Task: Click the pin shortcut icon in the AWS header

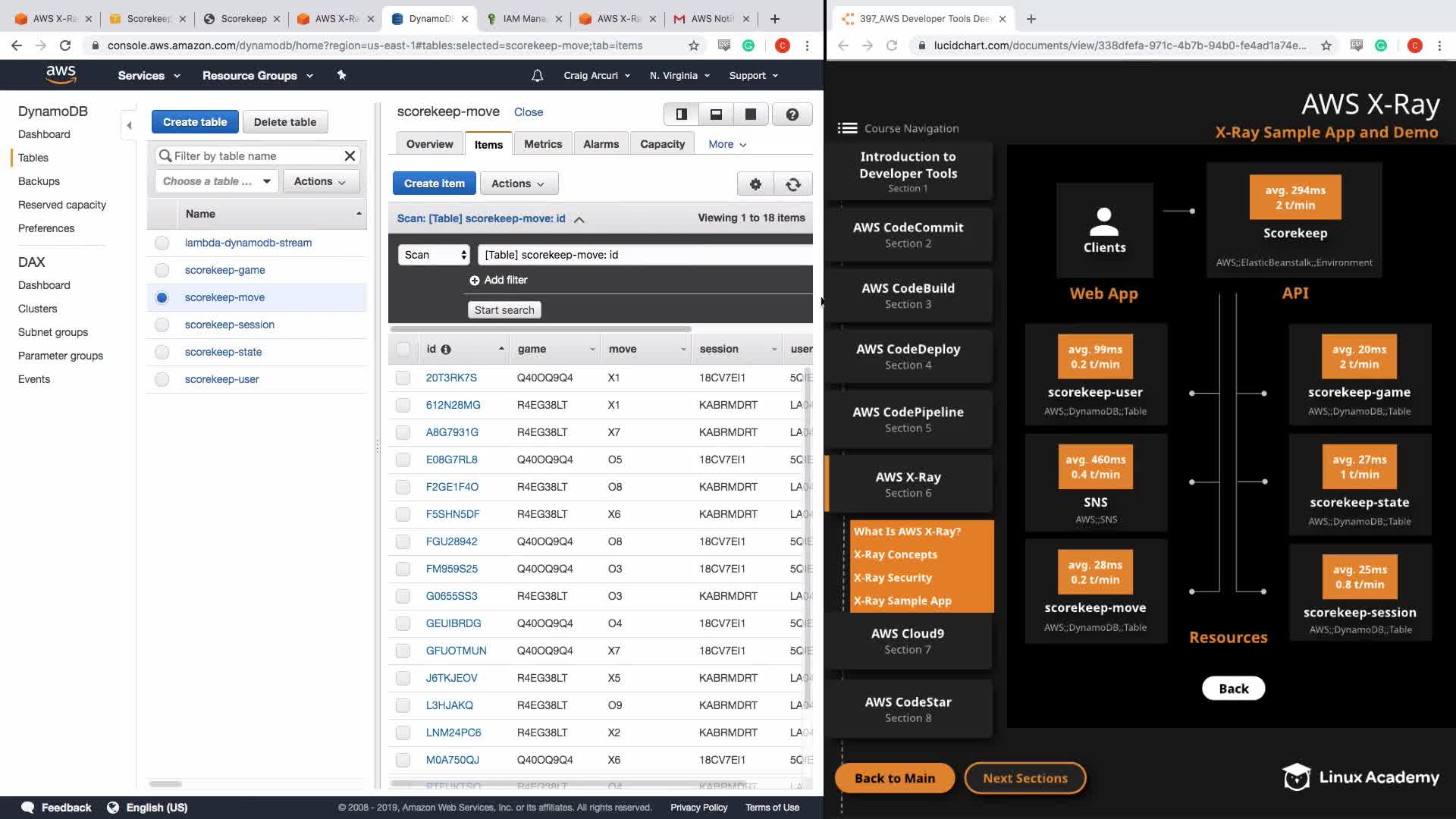Action: point(341,75)
